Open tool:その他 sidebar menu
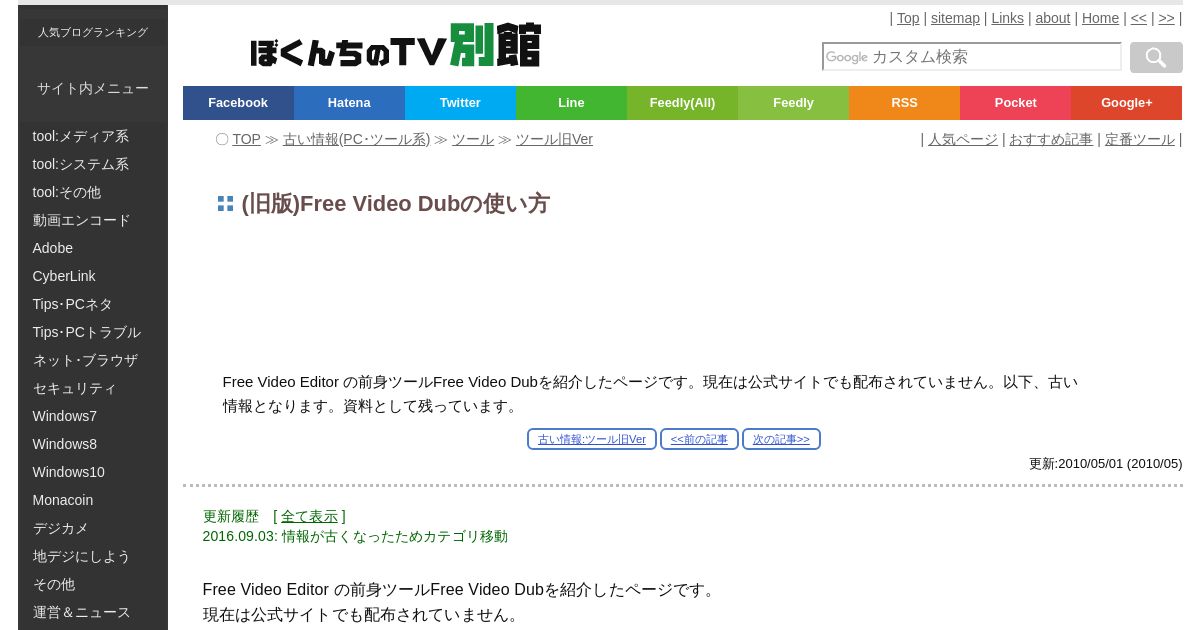This screenshot has width=1200, height=630. (x=93, y=192)
